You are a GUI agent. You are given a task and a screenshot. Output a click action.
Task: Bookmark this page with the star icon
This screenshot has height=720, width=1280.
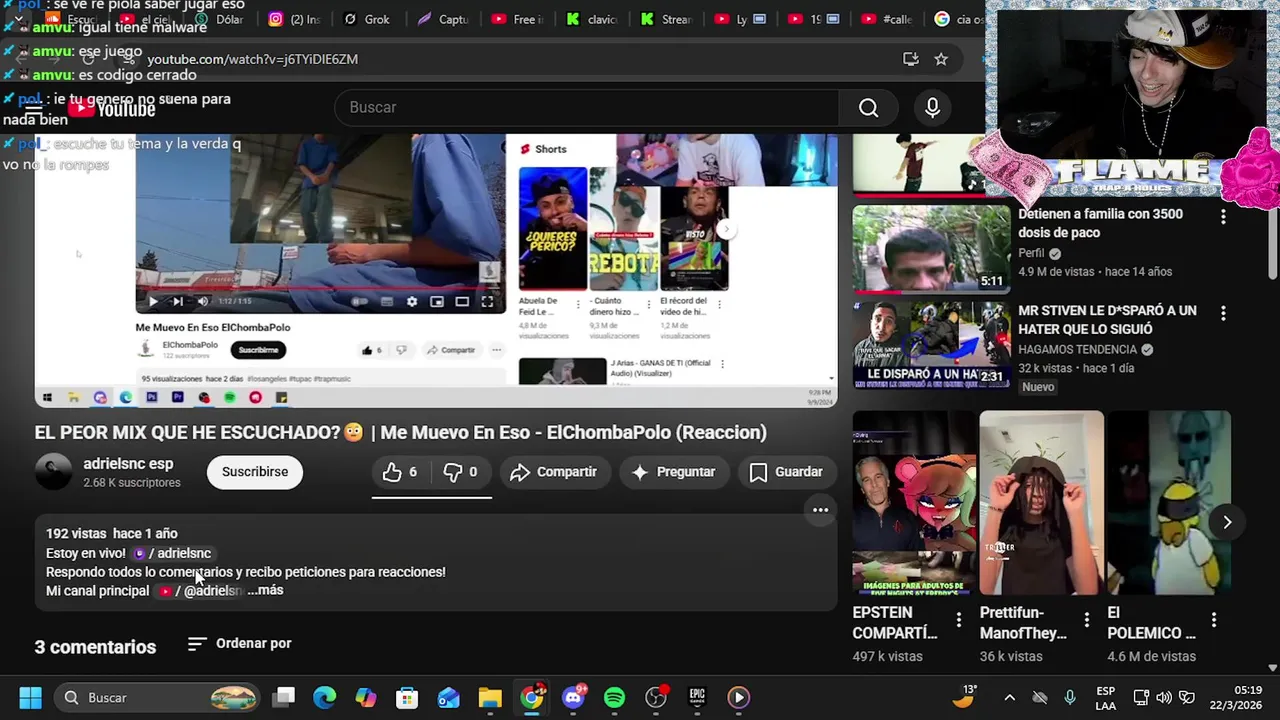click(x=940, y=59)
